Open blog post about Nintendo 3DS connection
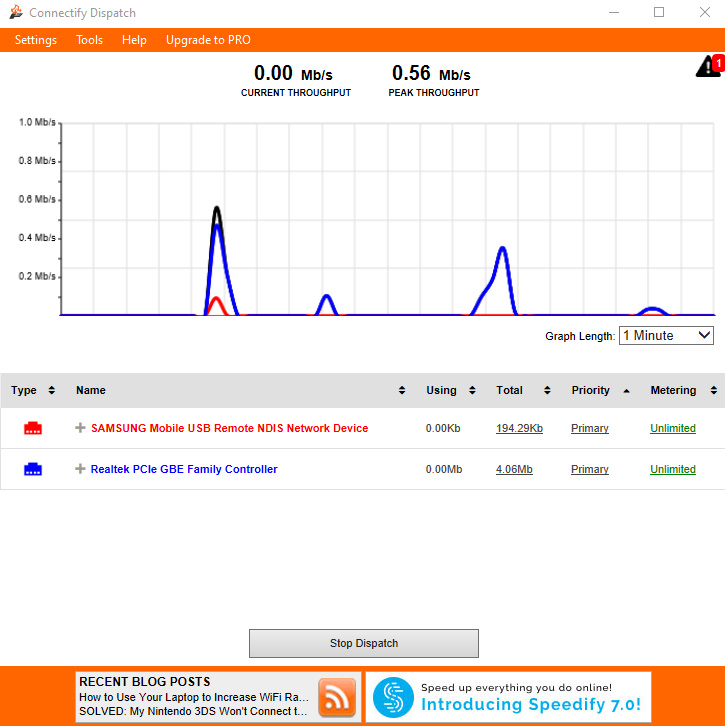Screen dimensions: 725x726 pyautogui.click(x=193, y=711)
